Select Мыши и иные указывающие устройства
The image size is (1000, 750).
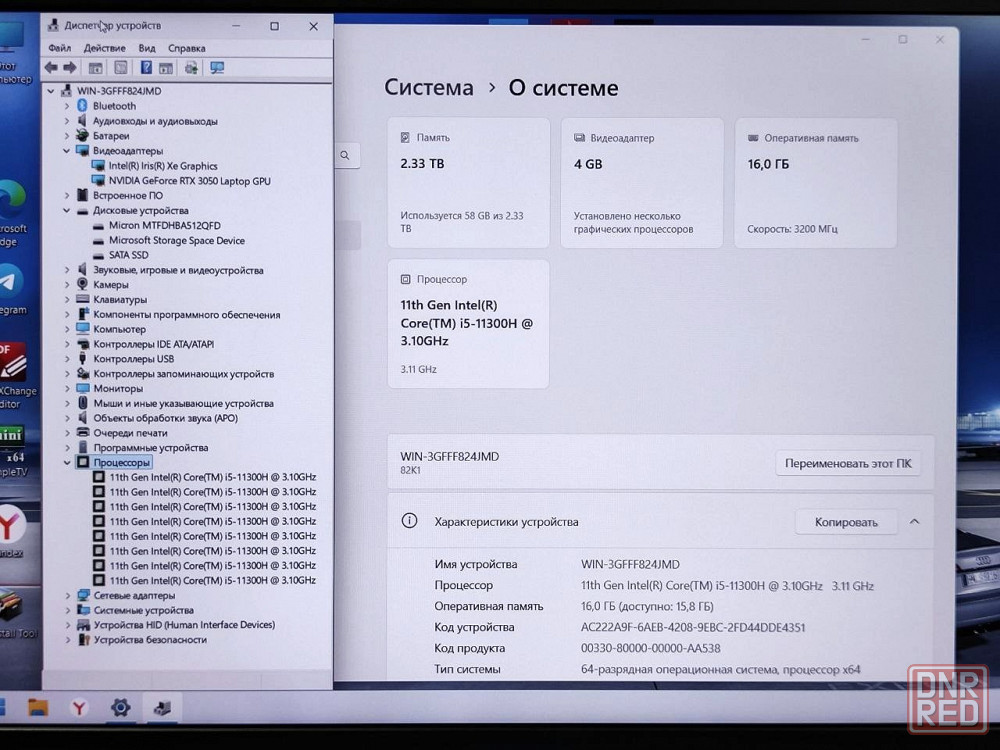pos(184,403)
